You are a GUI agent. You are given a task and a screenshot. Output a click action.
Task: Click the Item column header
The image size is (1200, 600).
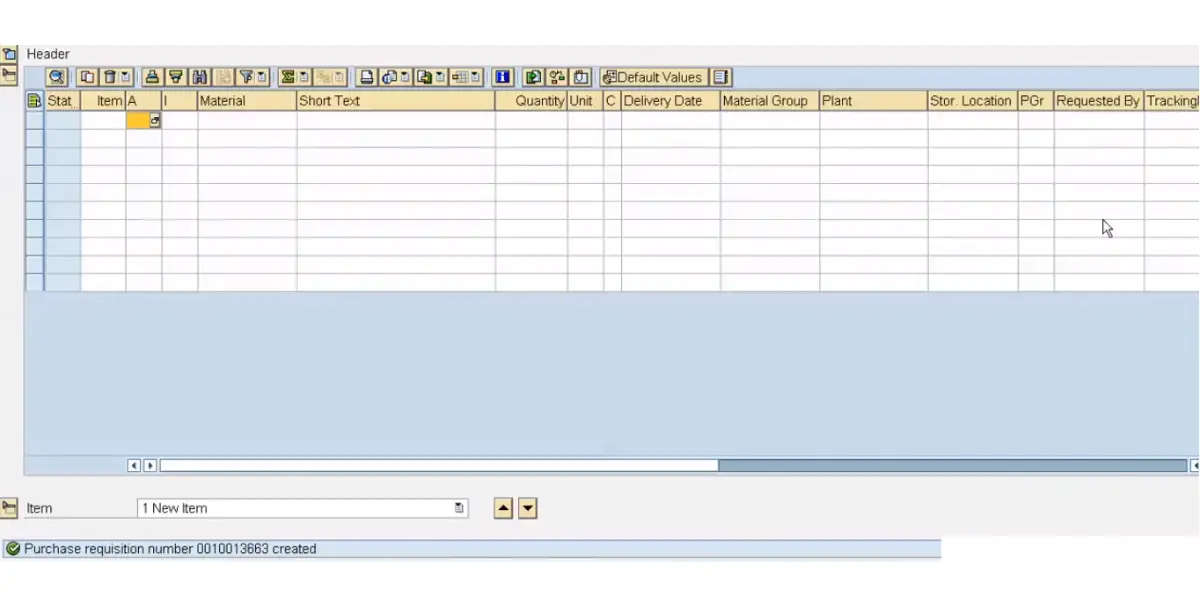[103, 101]
